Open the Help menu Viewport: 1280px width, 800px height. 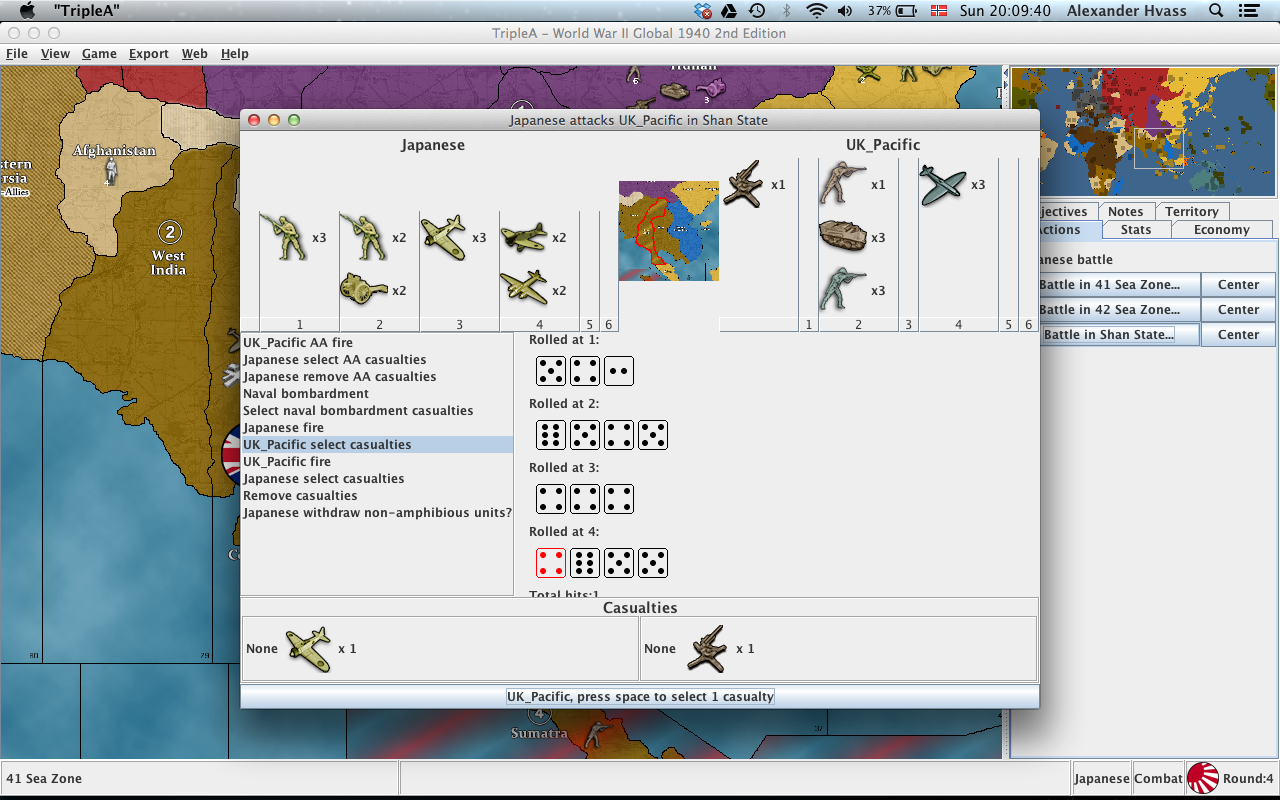click(235, 54)
